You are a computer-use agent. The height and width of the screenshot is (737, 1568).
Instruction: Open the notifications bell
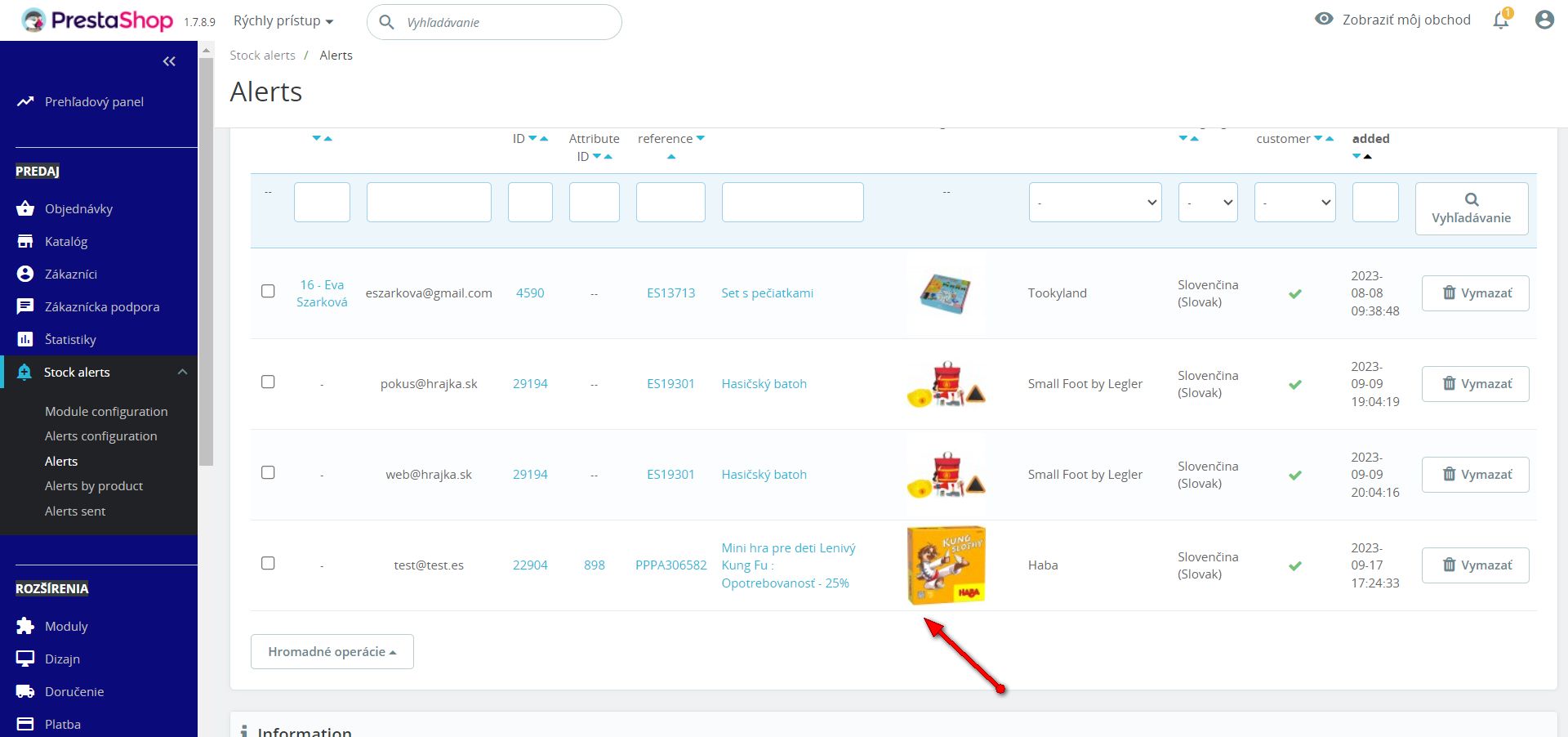[1501, 20]
